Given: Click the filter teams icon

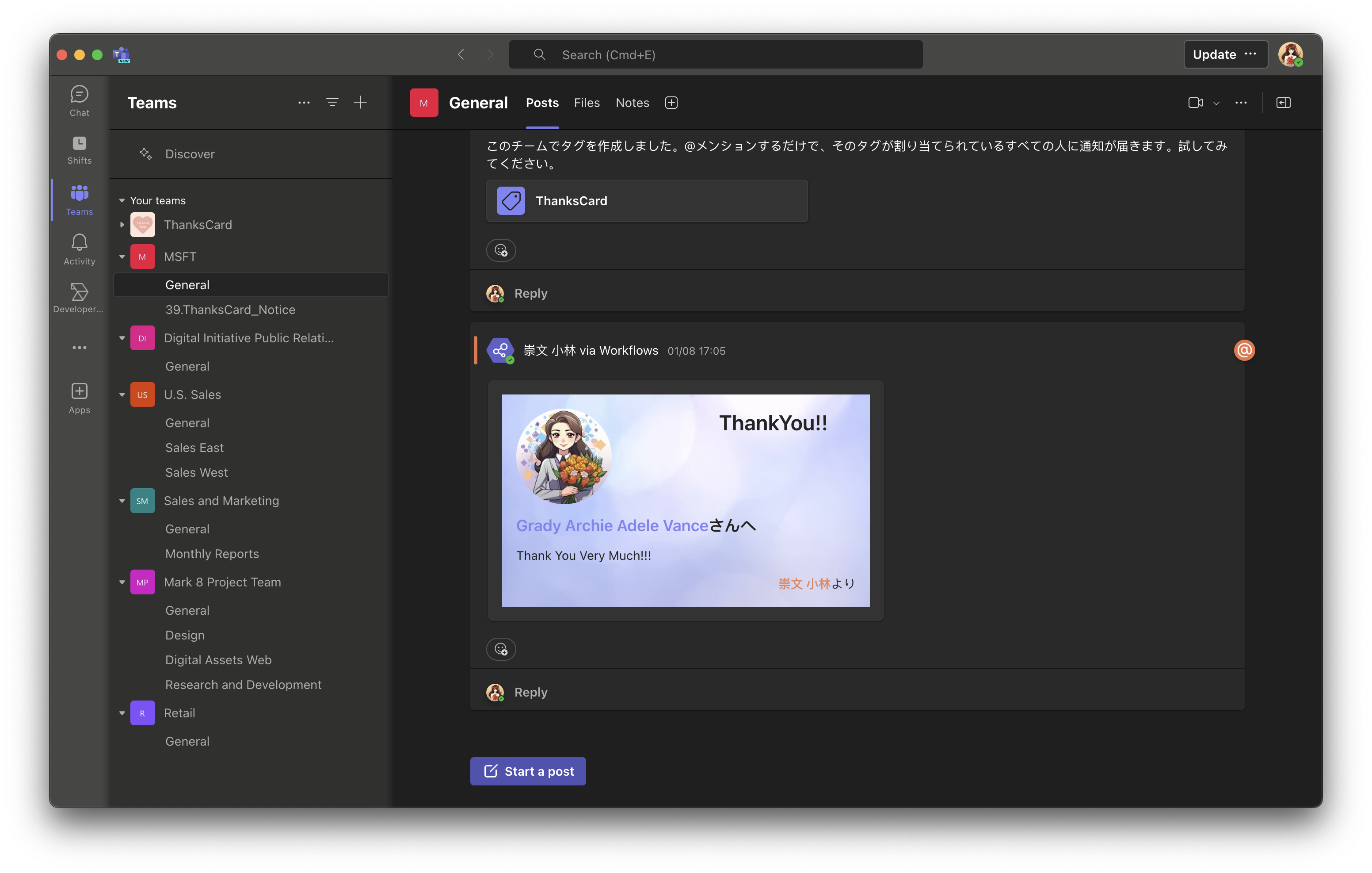Looking at the screenshot, I should click(332, 103).
